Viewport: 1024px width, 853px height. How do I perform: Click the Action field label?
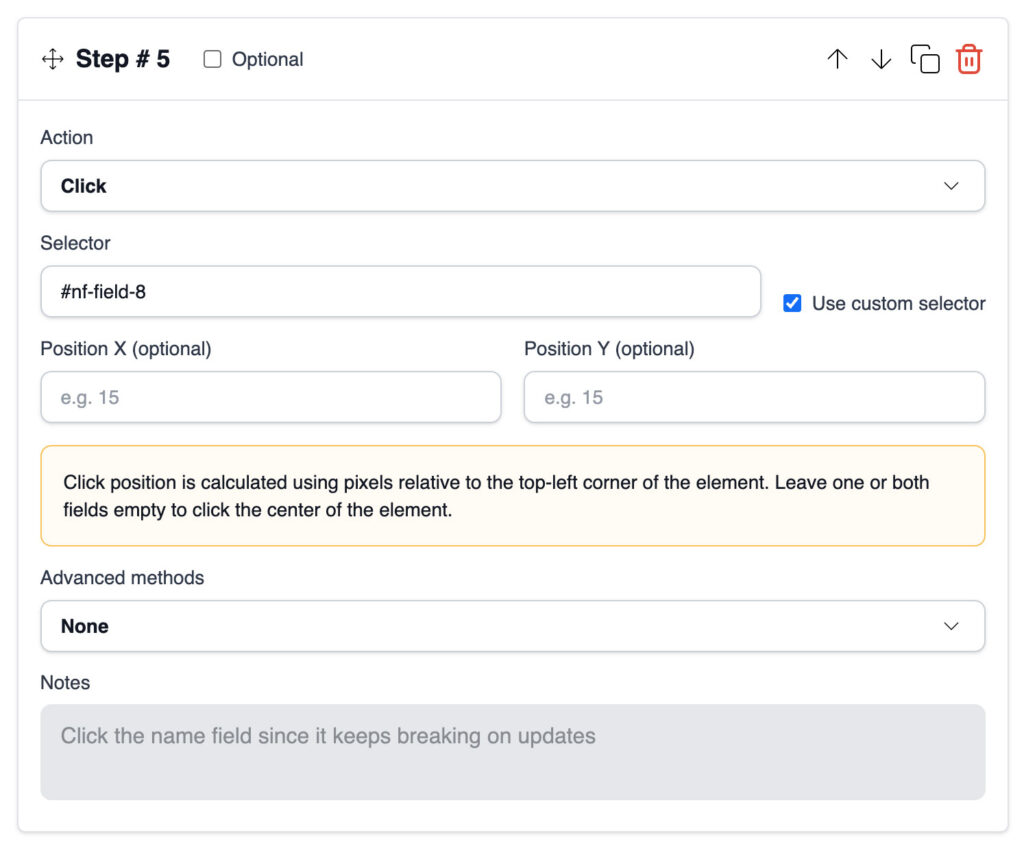click(67, 138)
